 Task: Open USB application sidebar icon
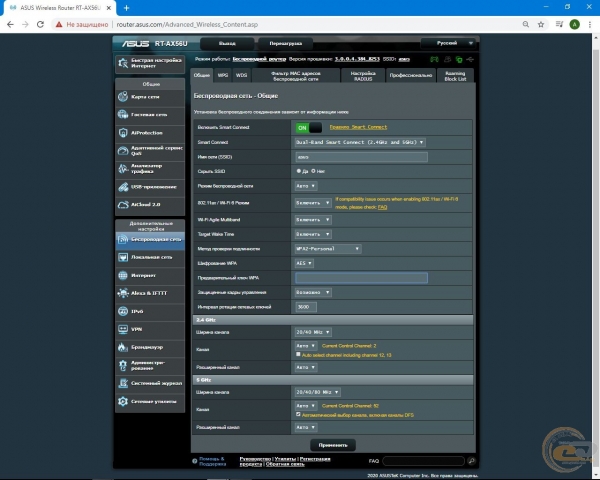click(x=123, y=187)
